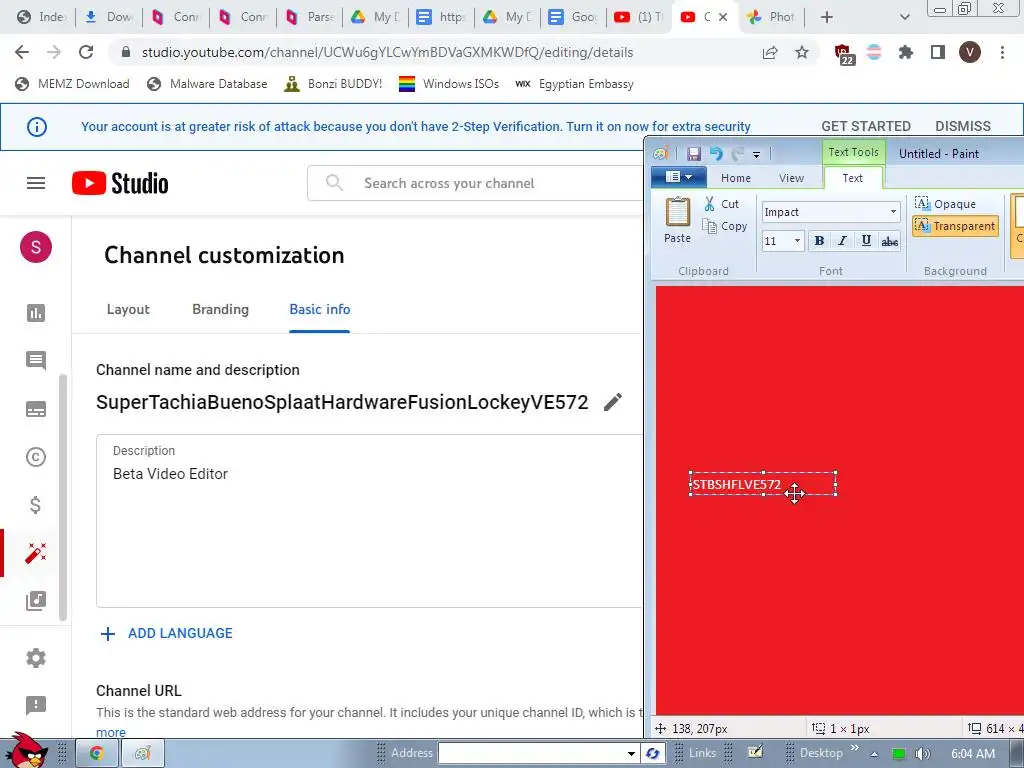Click GET STARTED for 2-Step Verification
The height and width of the screenshot is (768, 1024).
[866, 126]
